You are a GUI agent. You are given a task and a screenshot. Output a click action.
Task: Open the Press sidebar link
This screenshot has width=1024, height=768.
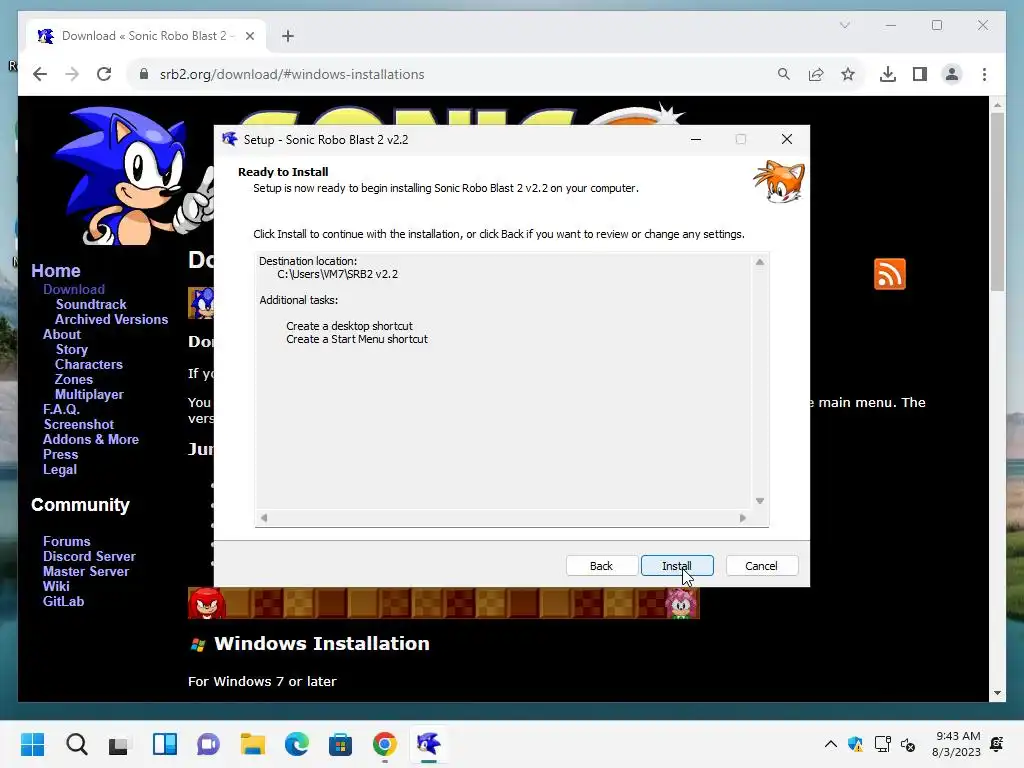click(x=60, y=455)
